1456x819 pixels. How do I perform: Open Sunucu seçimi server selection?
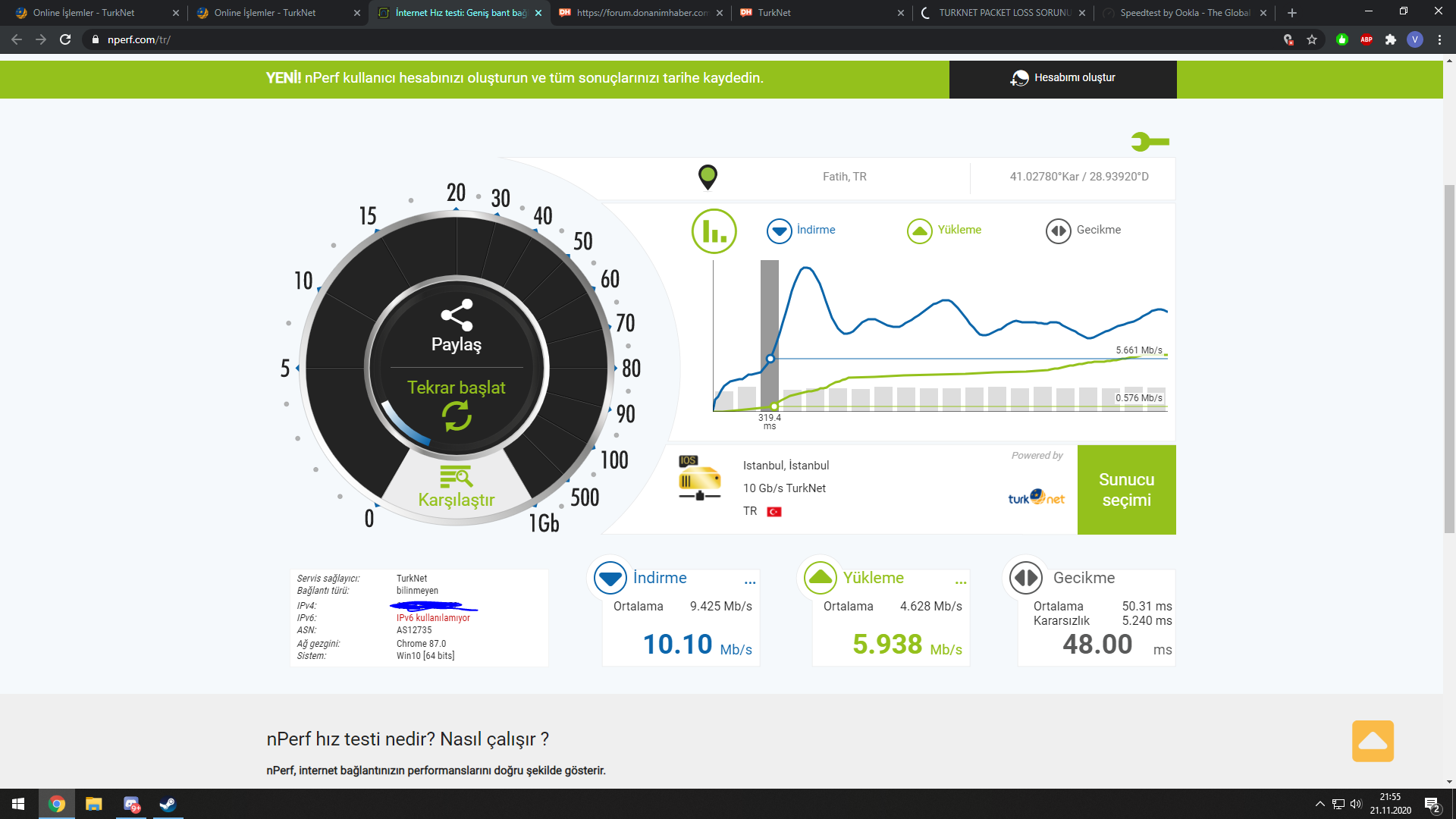click(x=1126, y=490)
